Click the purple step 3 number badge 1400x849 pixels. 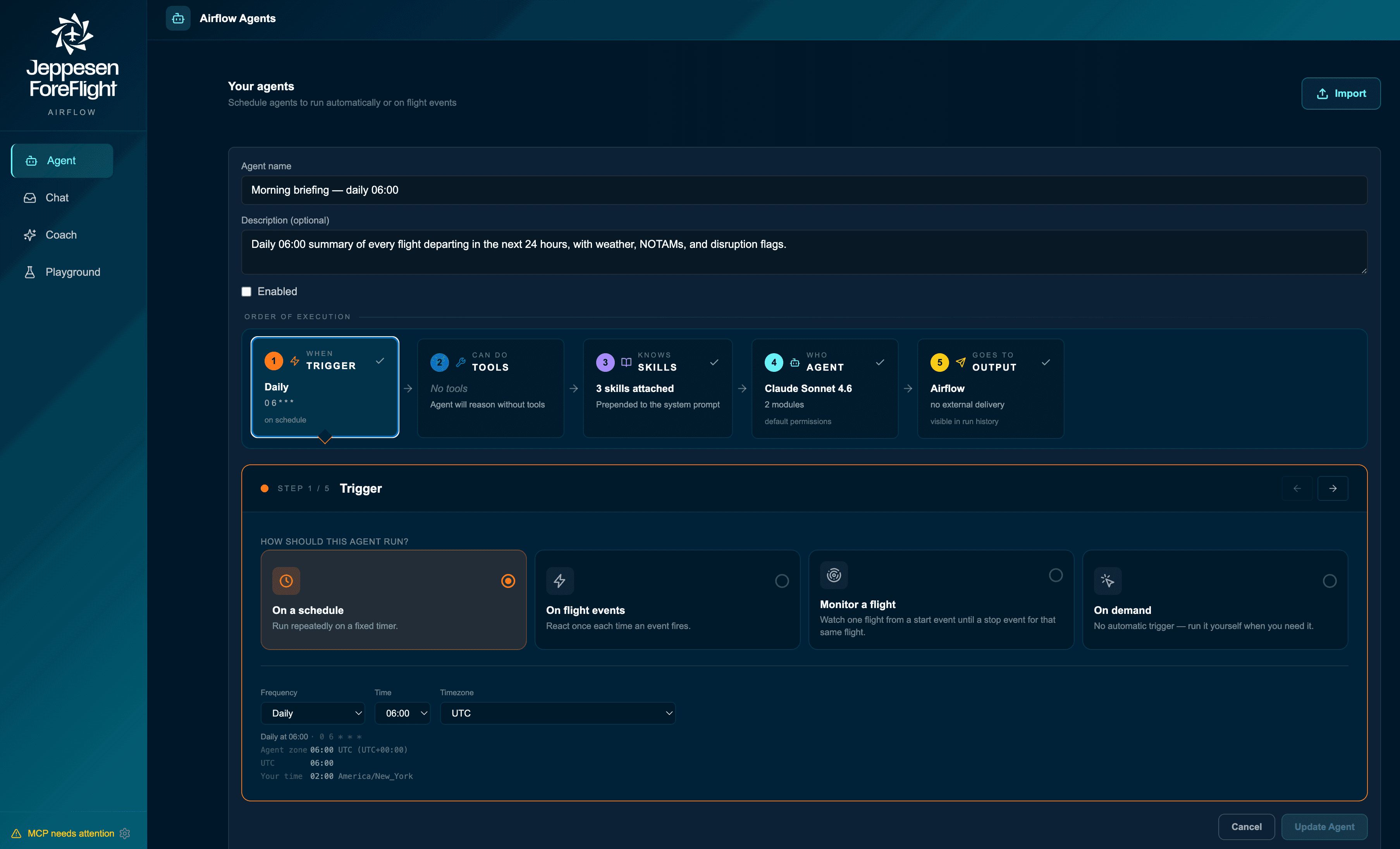(605, 362)
